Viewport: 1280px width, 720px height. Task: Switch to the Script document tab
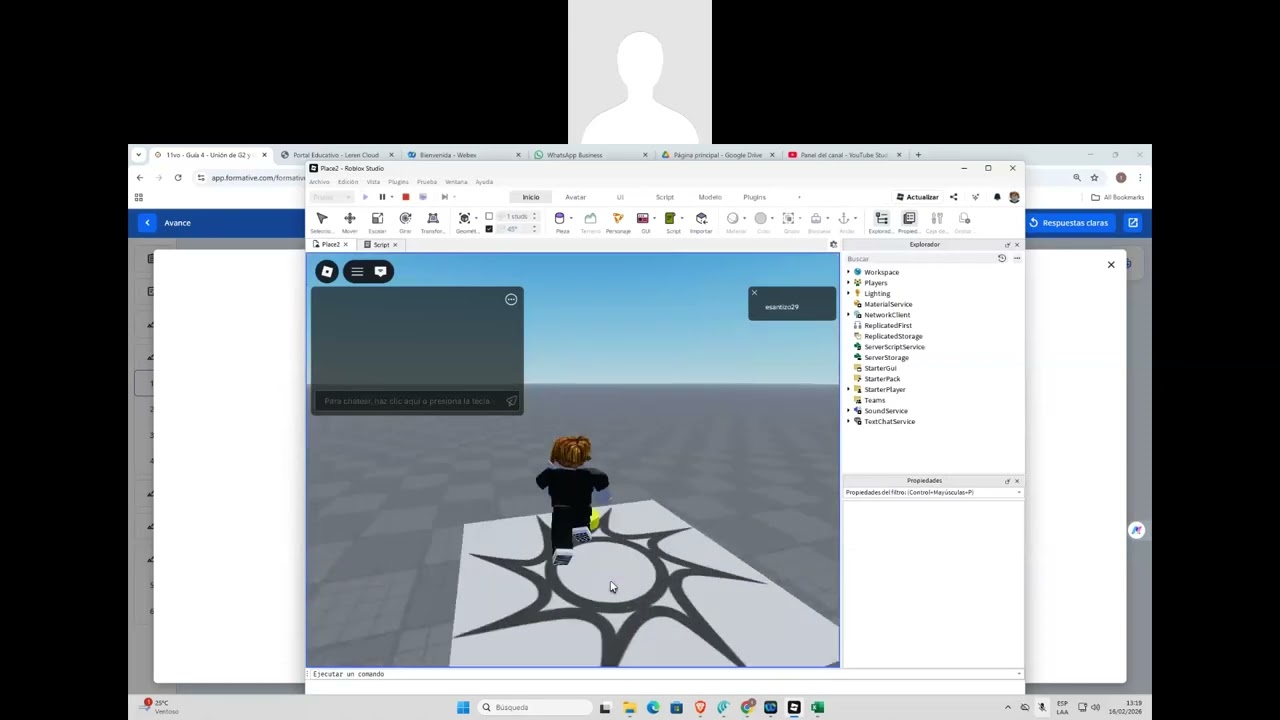(381, 245)
